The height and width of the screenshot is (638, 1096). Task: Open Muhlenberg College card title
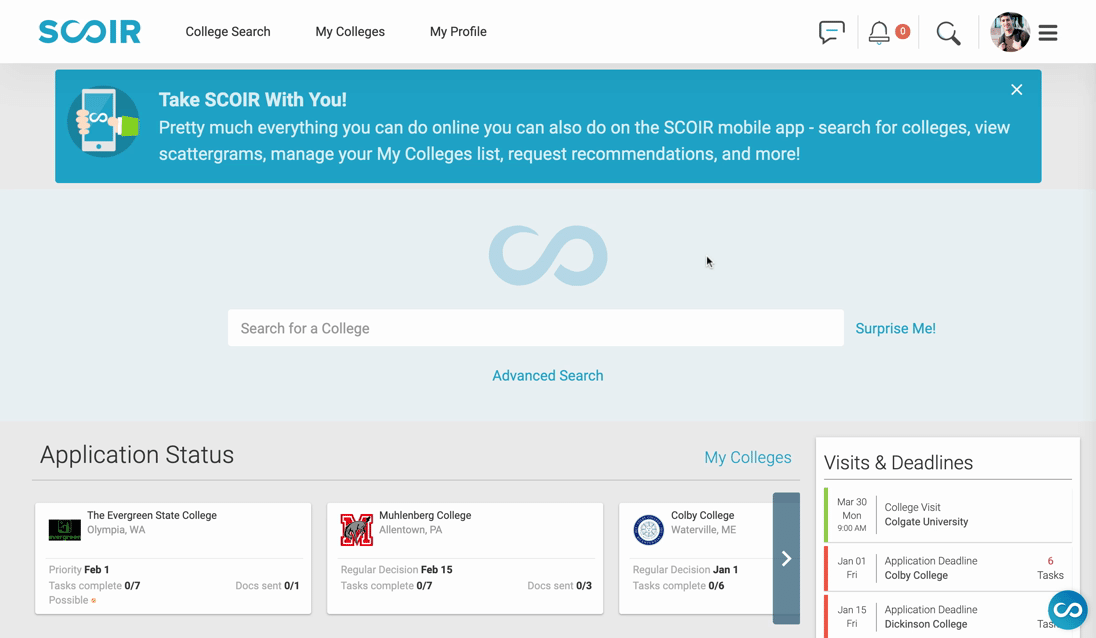coord(425,515)
